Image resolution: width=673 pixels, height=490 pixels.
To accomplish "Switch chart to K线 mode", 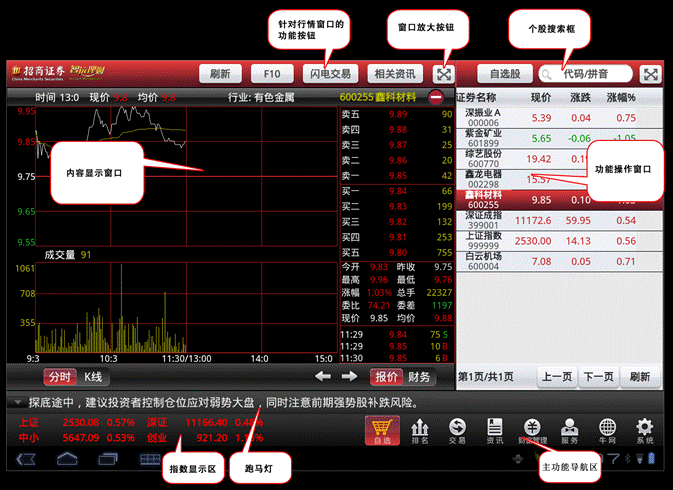I will point(93,377).
